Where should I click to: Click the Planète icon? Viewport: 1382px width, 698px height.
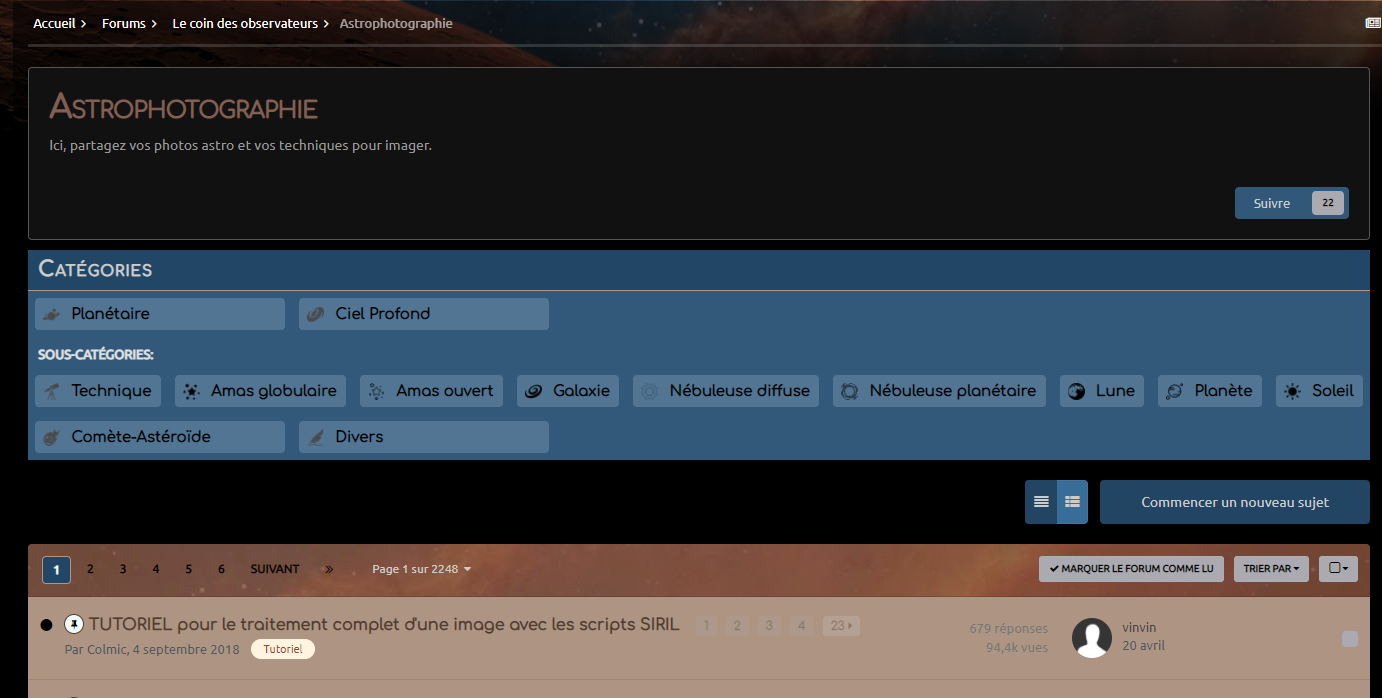coord(1174,391)
